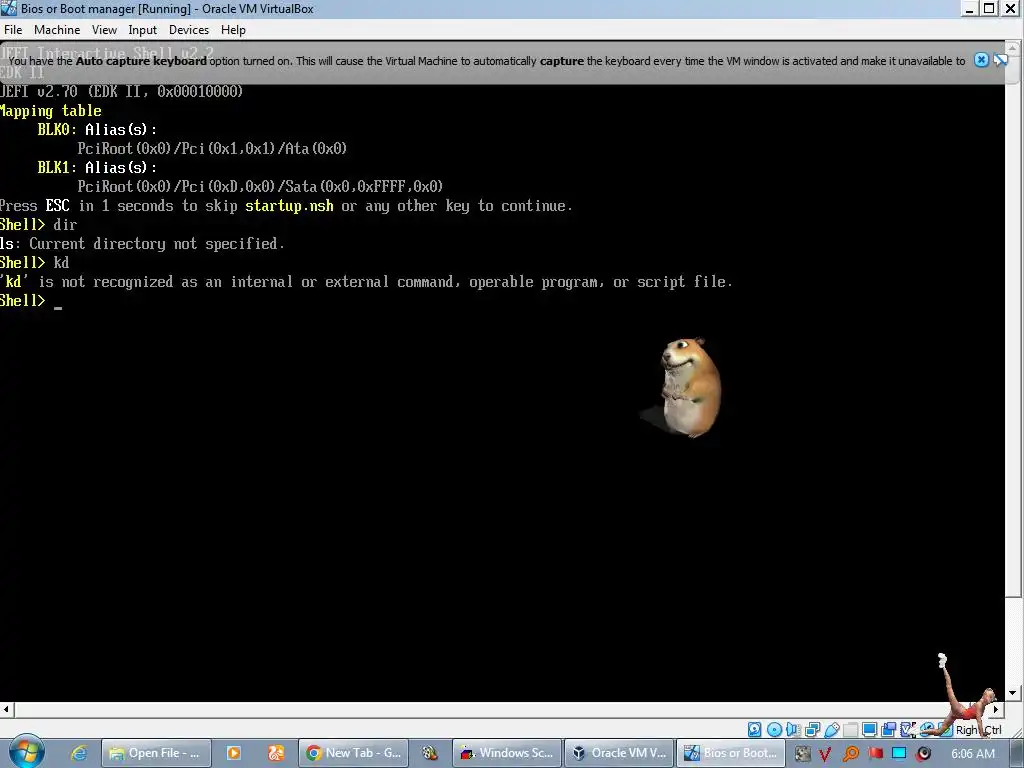
Task: Click the recording status icon
Action: tap(888, 729)
